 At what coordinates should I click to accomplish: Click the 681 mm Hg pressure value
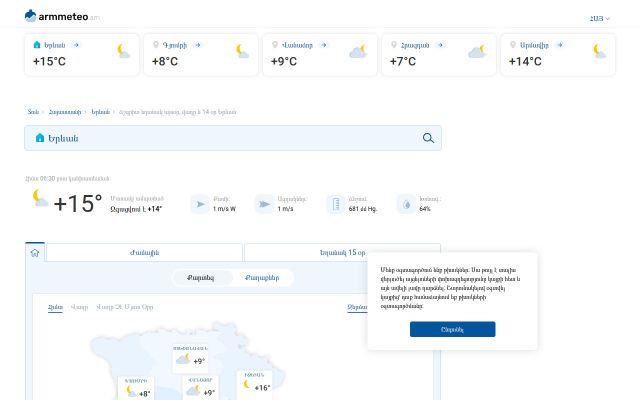click(x=362, y=209)
